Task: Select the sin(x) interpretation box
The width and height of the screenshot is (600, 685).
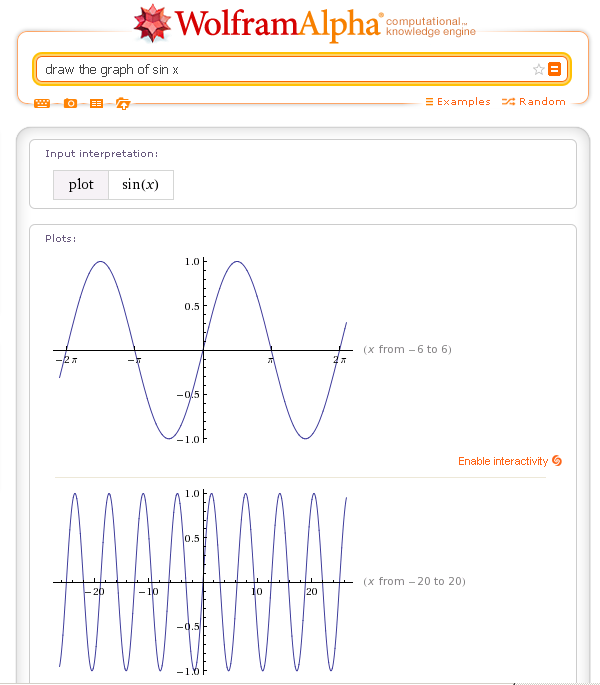Action: click(141, 185)
